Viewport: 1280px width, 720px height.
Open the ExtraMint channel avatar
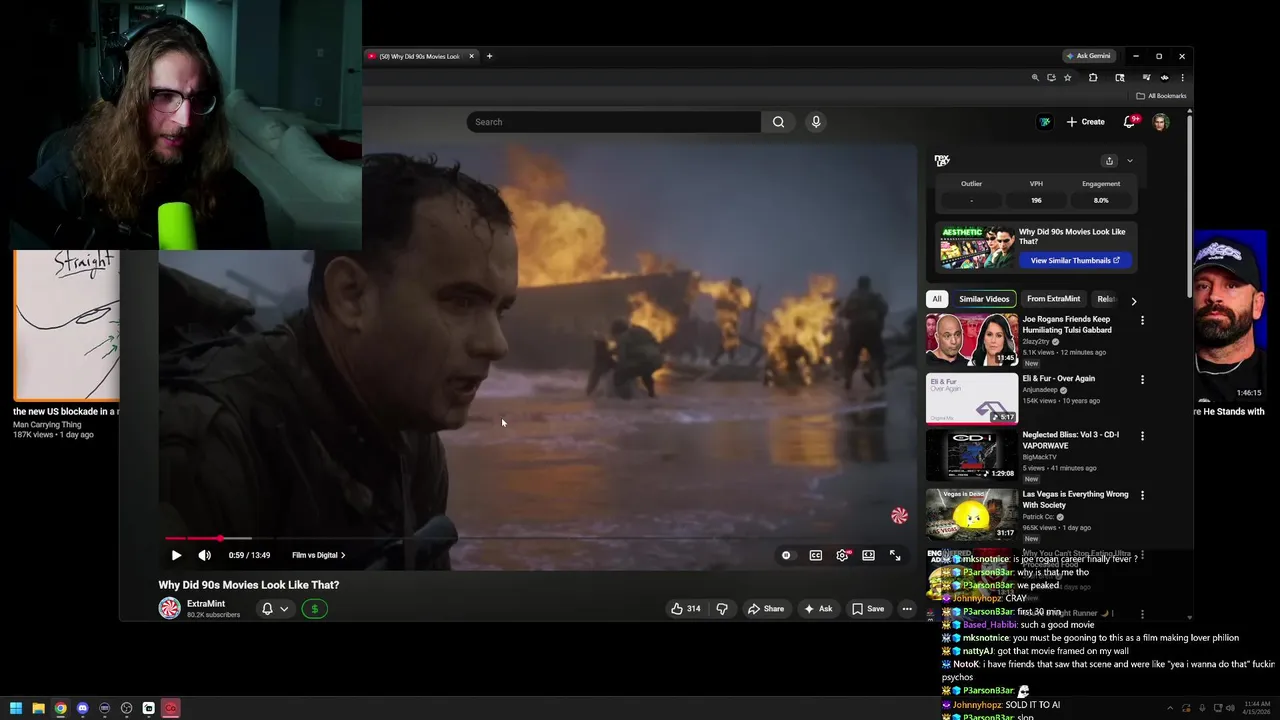(x=170, y=608)
